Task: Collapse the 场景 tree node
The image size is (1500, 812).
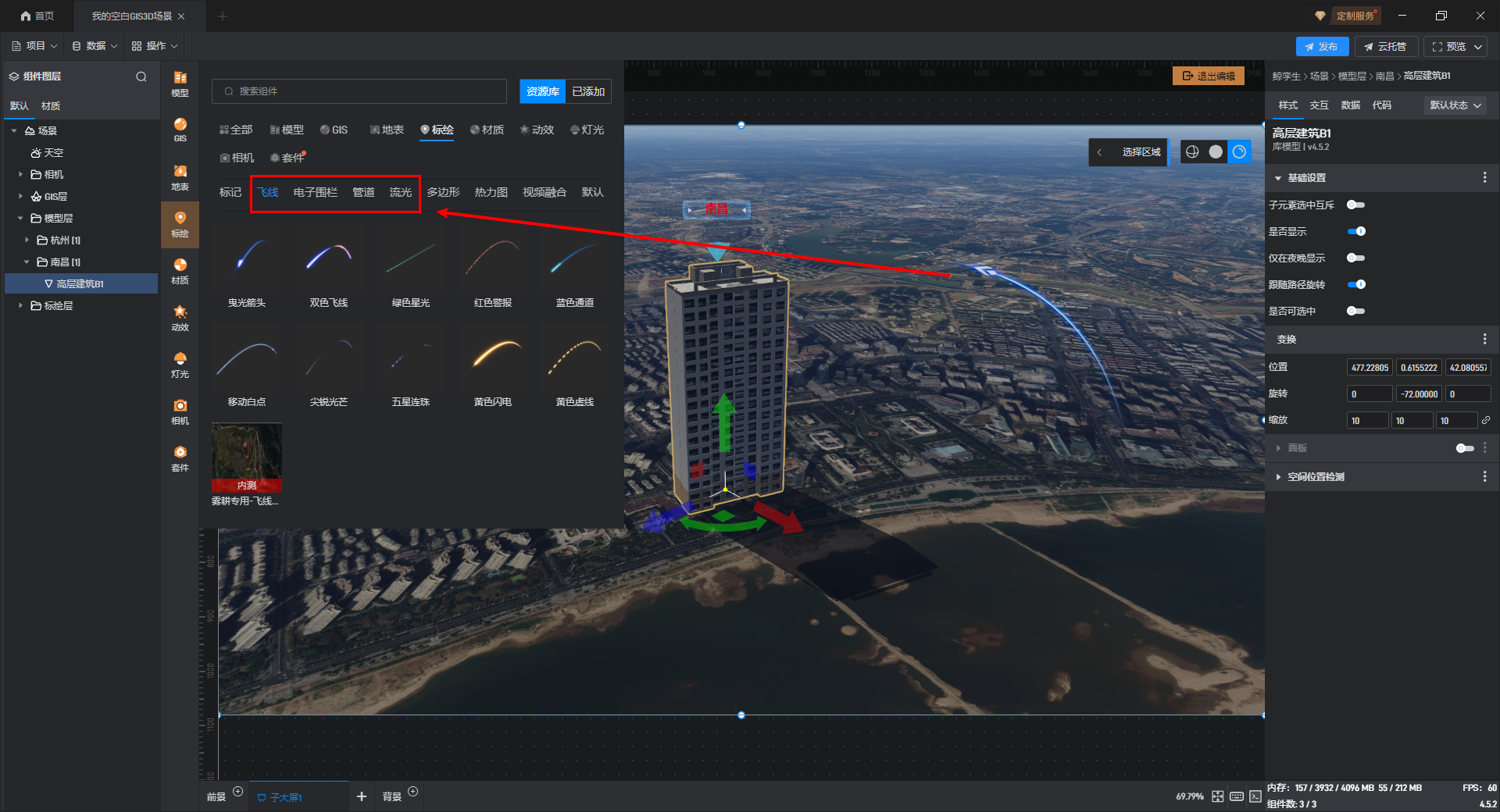Action: (x=14, y=130)
